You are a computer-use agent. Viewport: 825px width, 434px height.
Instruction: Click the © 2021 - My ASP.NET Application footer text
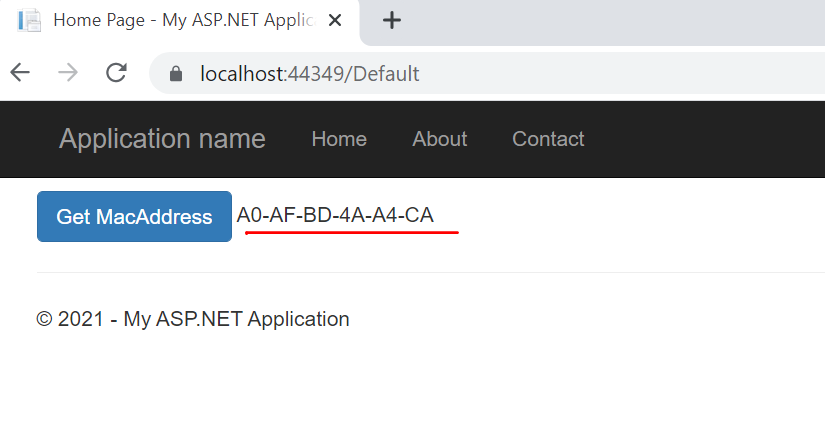193,319
